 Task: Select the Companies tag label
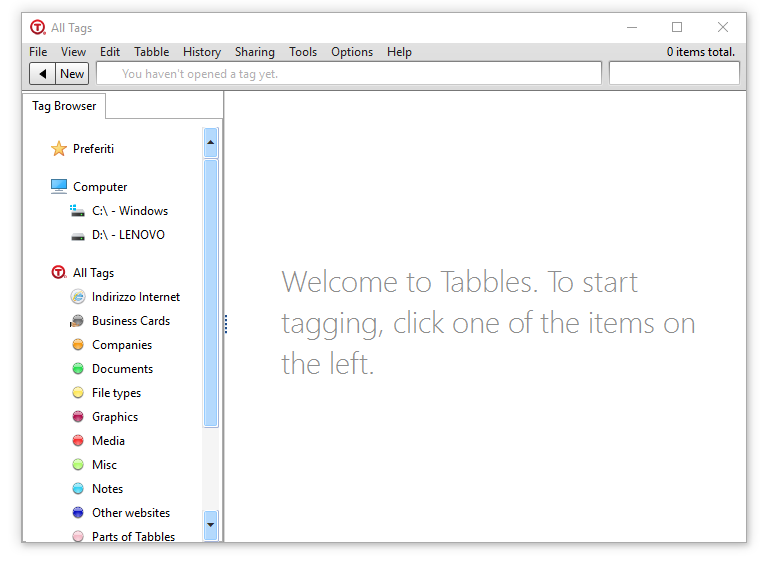122,345
